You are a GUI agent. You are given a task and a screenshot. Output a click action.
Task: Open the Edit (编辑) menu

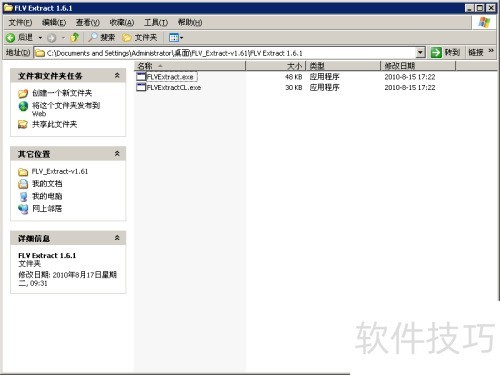pos(54,22)
